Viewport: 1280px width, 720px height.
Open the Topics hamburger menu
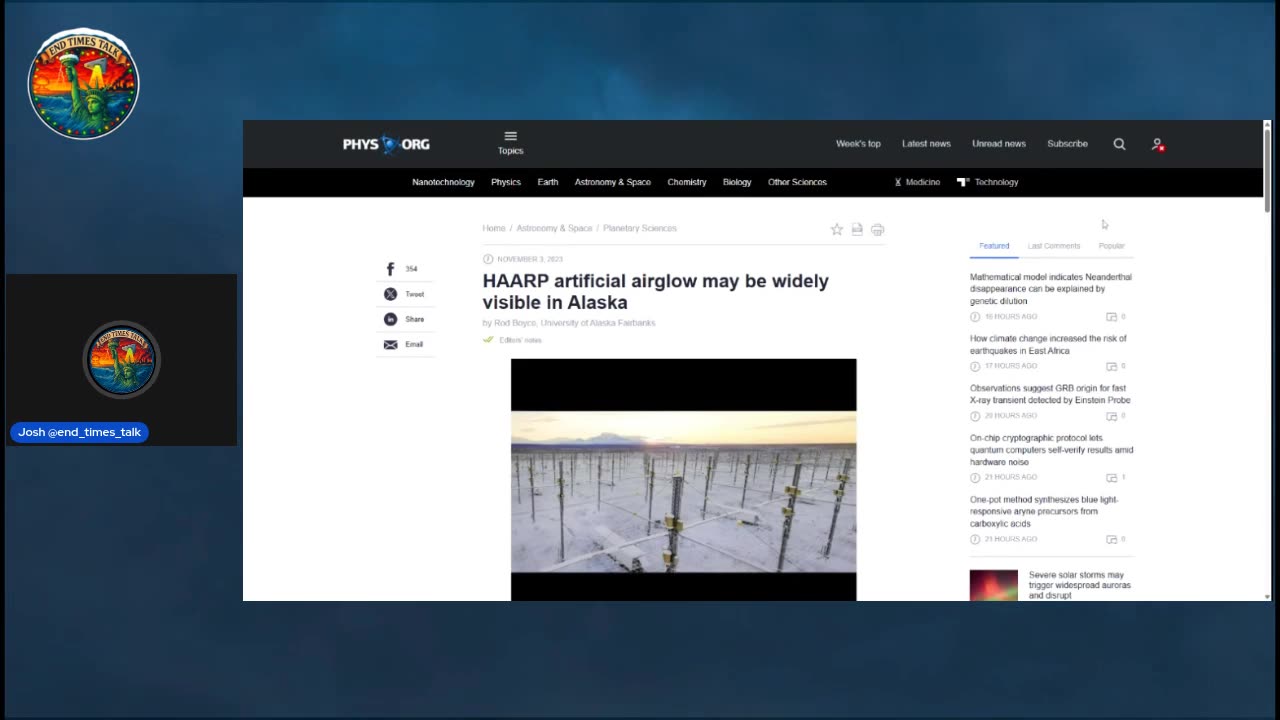pyautogui.click(x=510, y=143)
